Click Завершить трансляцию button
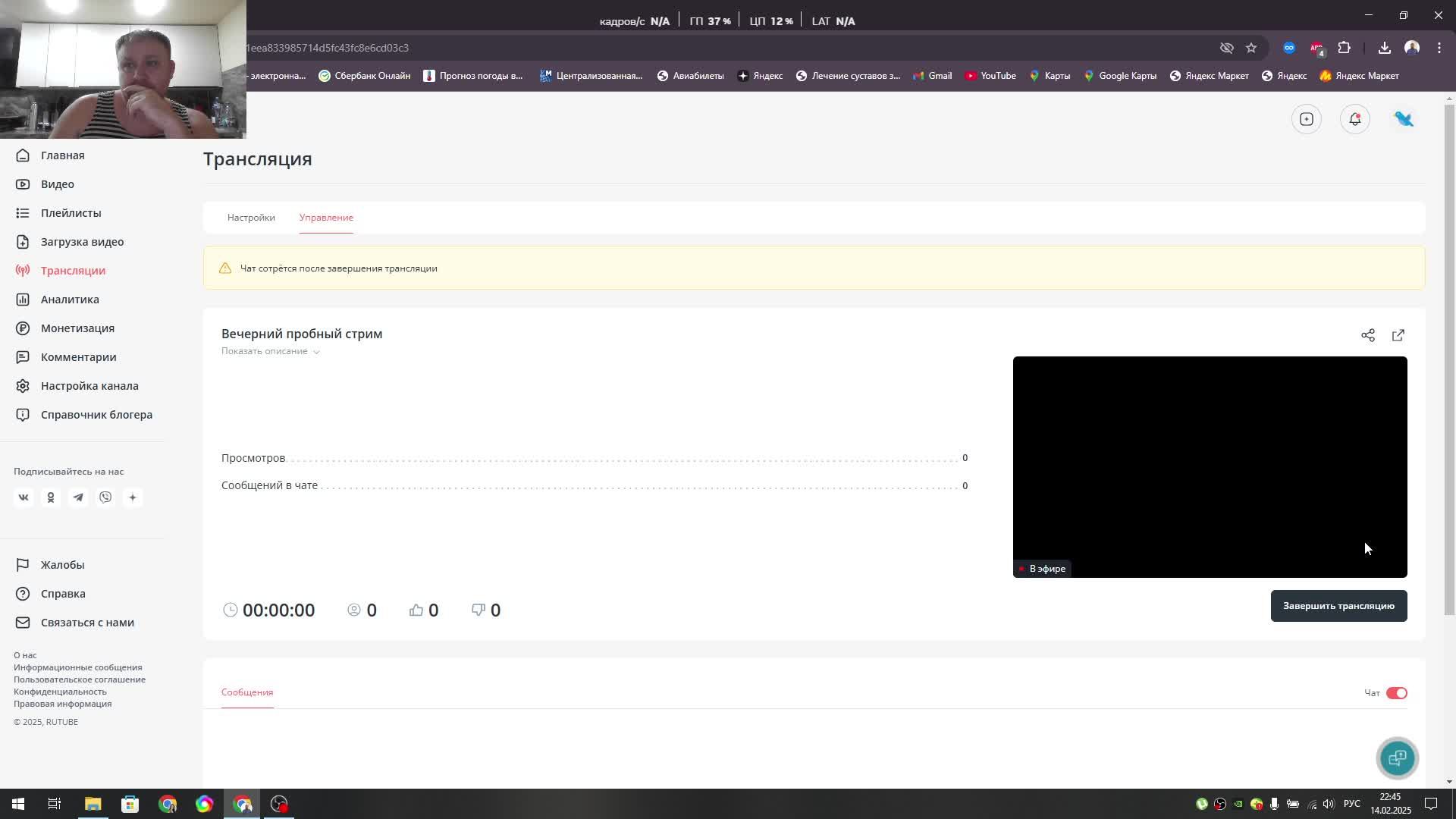Screen dimensions: 1456x819 click(1339, 606)
